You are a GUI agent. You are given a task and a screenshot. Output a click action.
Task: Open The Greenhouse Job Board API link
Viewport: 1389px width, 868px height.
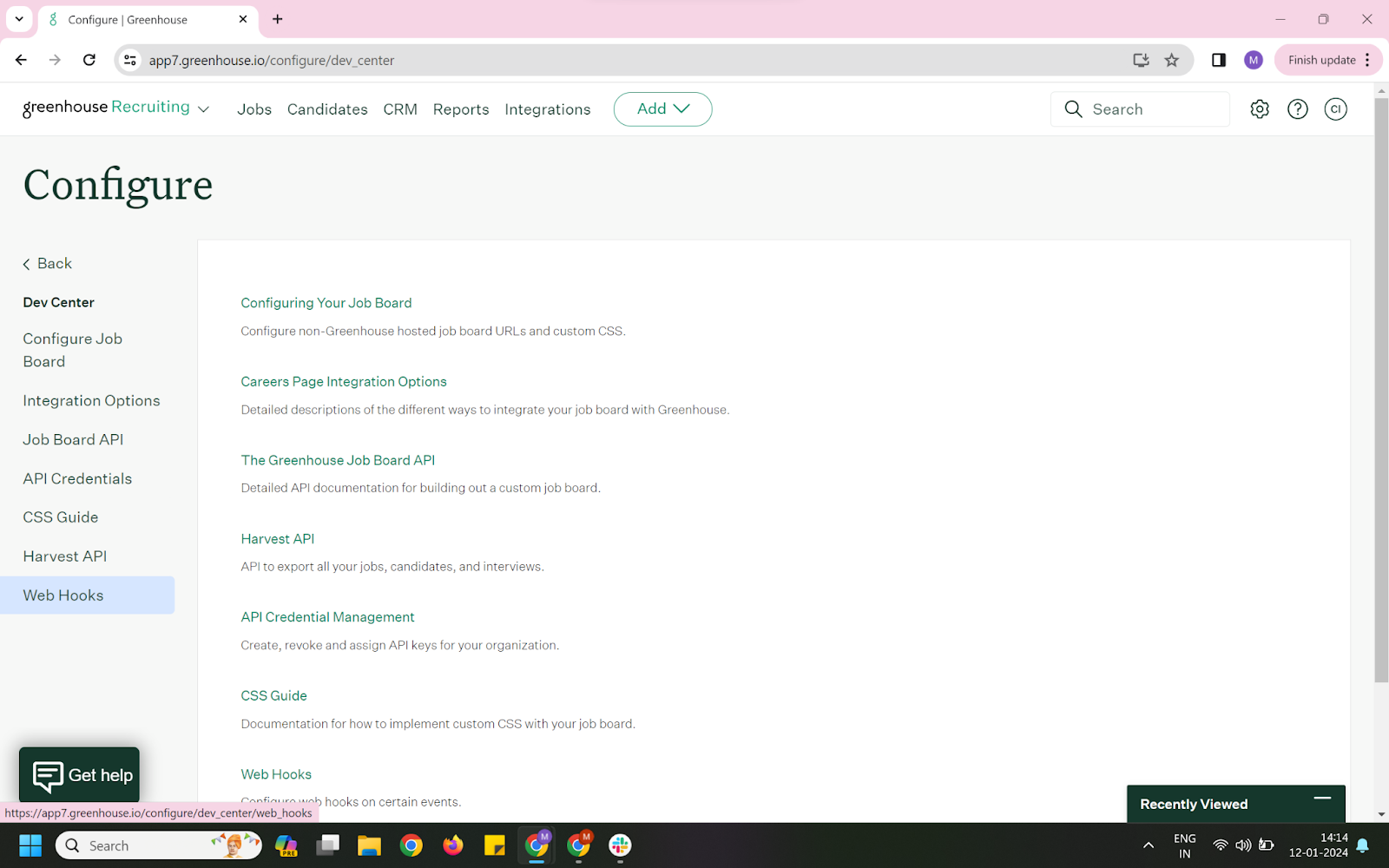point(338,460)
